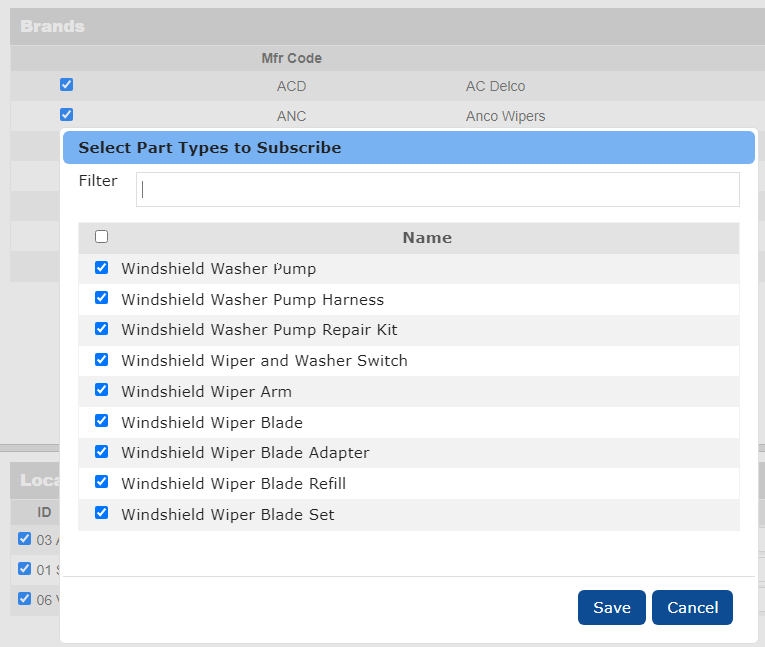Check the select-all checkbox in Name header
The width and height of the screenshot is (765, 647).
pyautogui.click(x=101, y=237)
